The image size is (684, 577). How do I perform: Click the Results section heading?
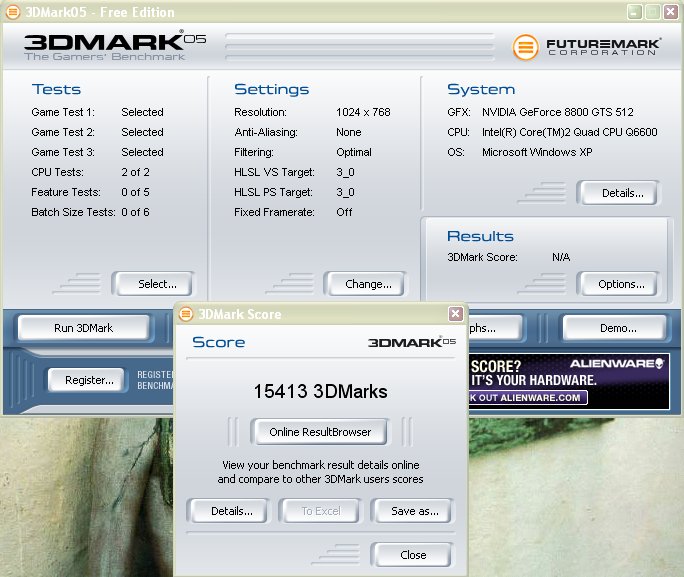point(480,236)
